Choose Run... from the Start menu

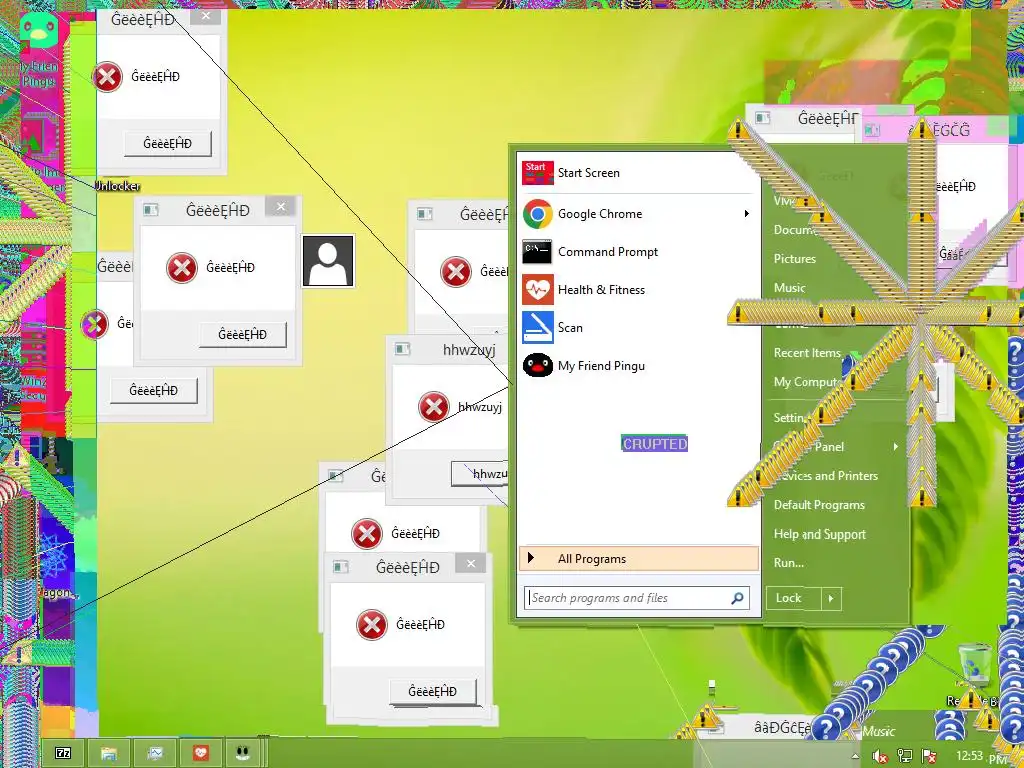tap(788, 563)
